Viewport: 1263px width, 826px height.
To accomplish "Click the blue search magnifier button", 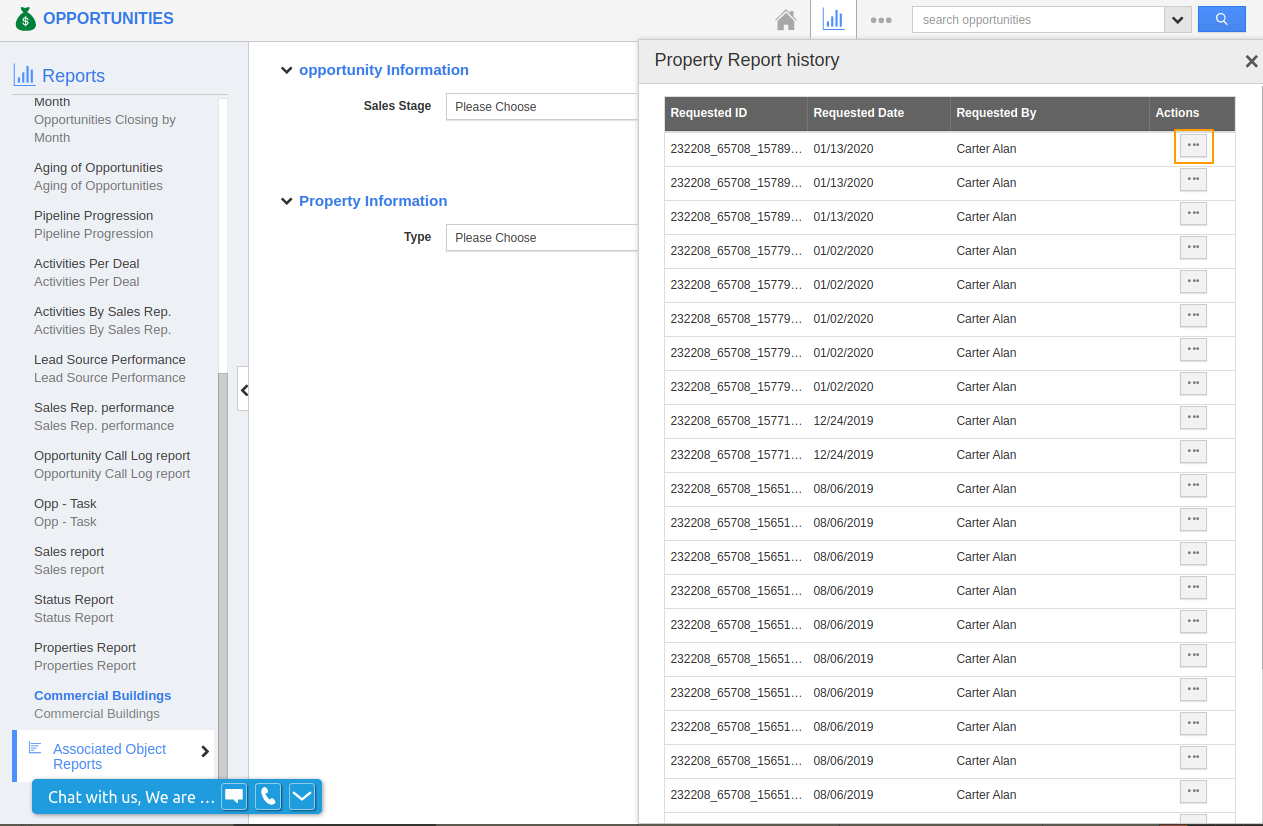I will click(1221, 19).
